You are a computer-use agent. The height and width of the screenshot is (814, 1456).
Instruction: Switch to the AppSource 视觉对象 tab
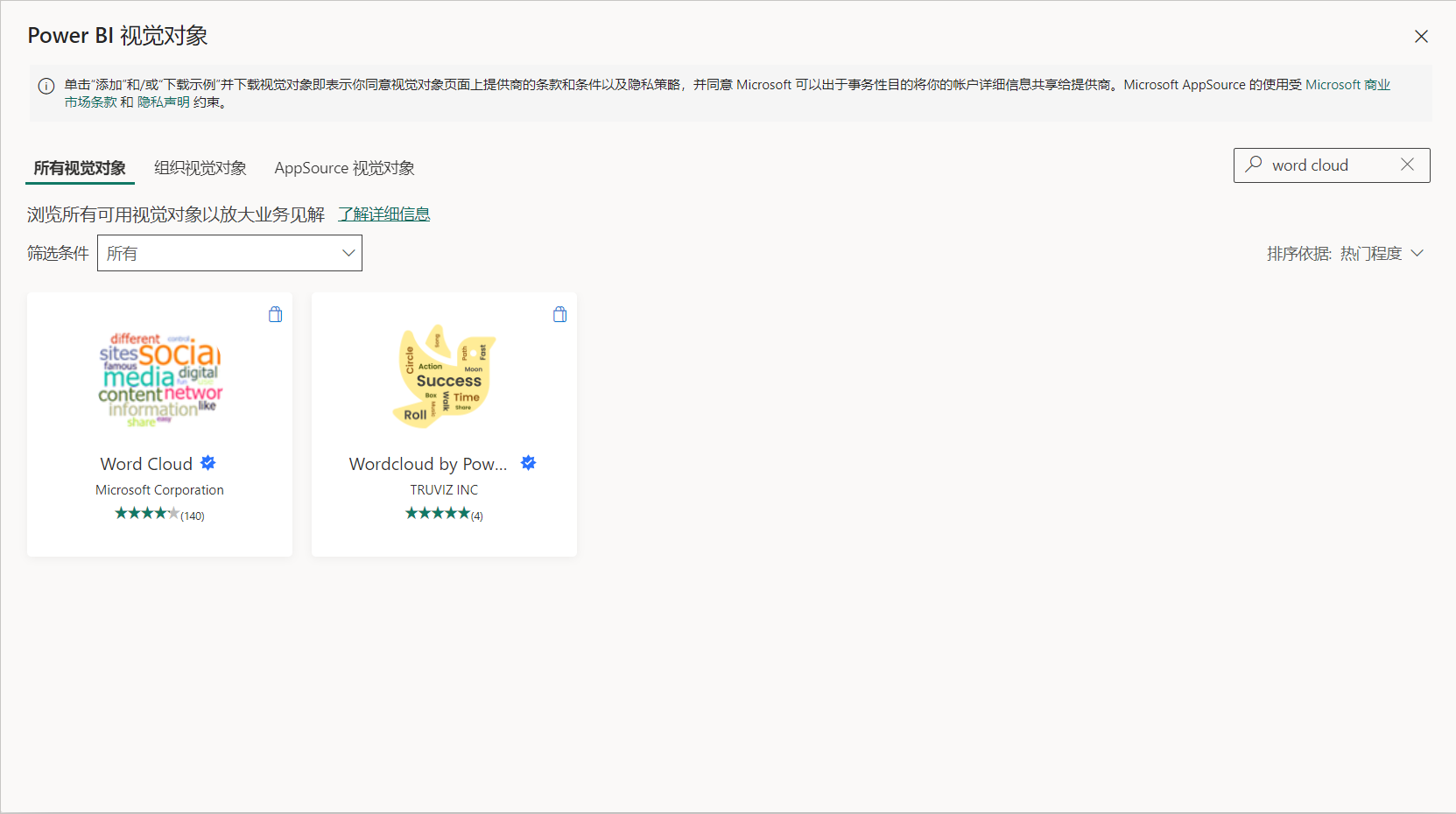tap(345, 168)
